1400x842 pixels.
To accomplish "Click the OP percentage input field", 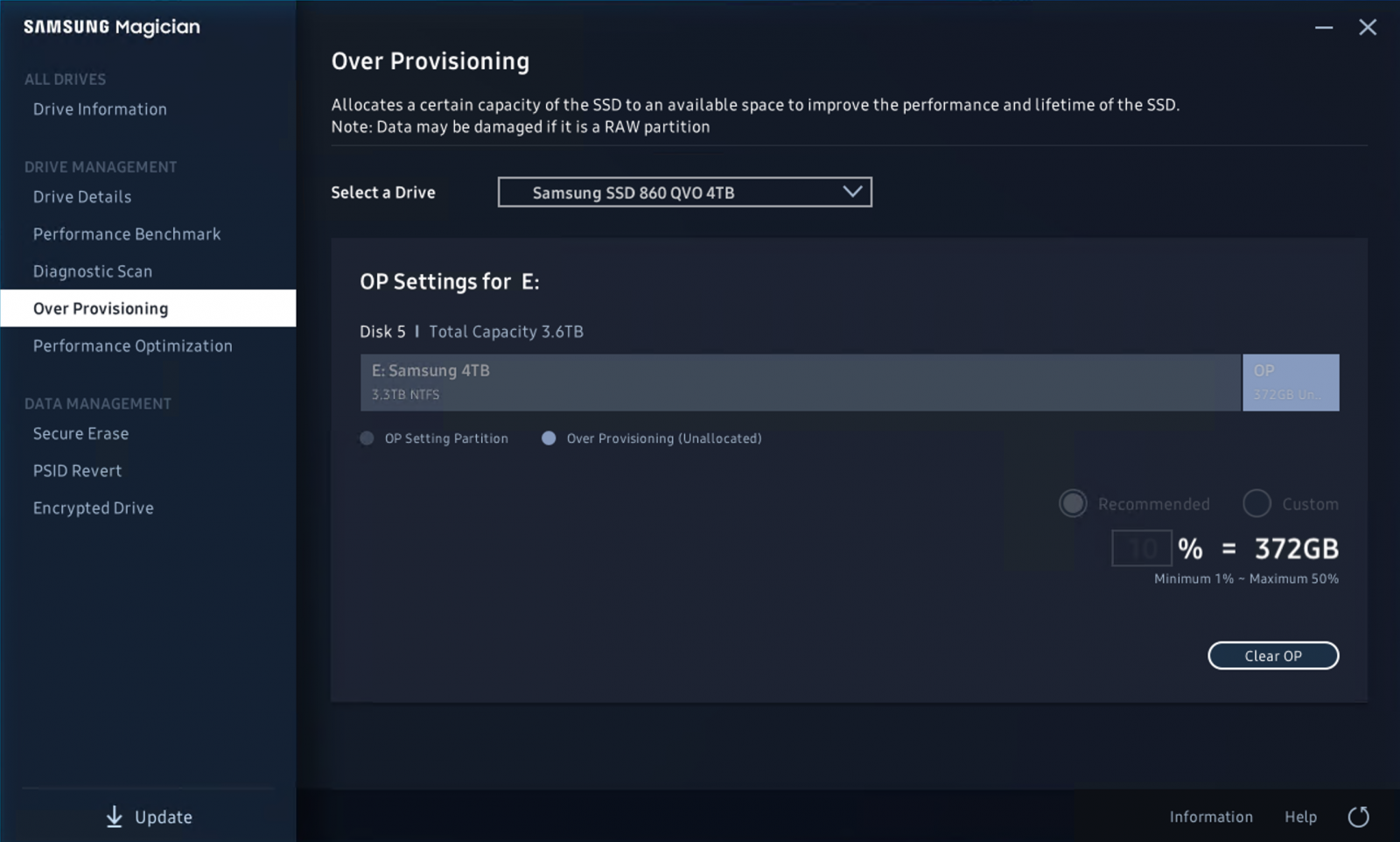I will pyautogui.click(x=1141, y=549).
